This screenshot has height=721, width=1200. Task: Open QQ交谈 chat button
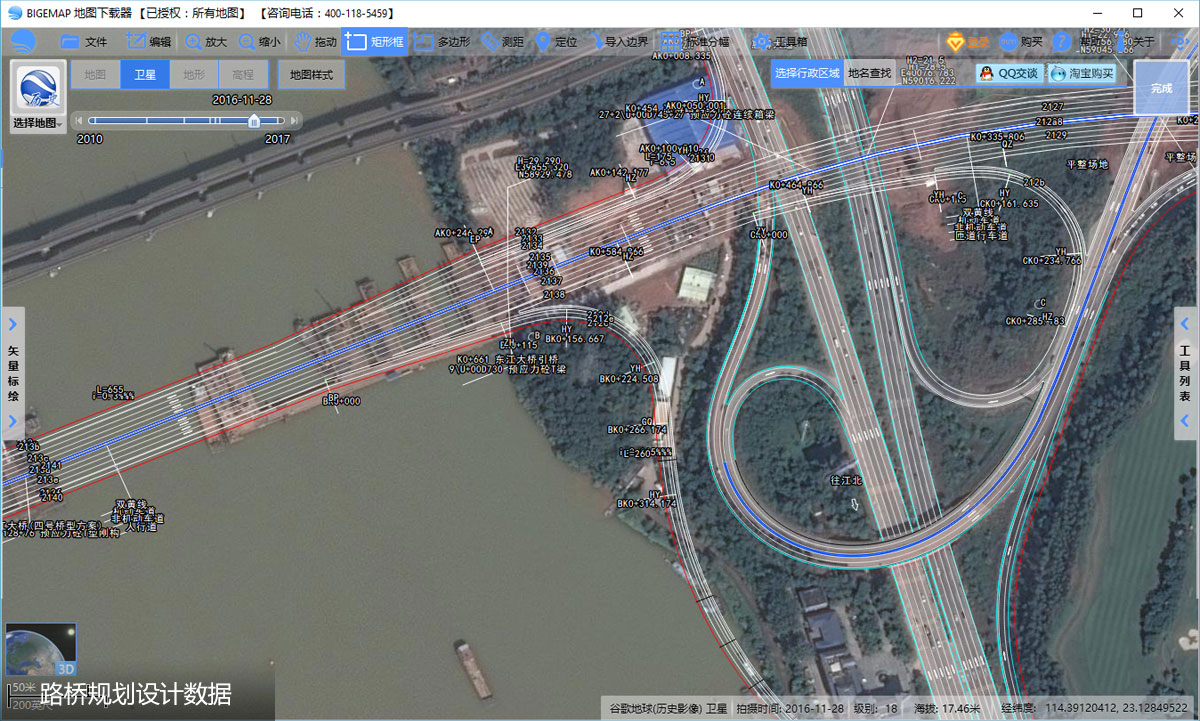coord(1008,73)
